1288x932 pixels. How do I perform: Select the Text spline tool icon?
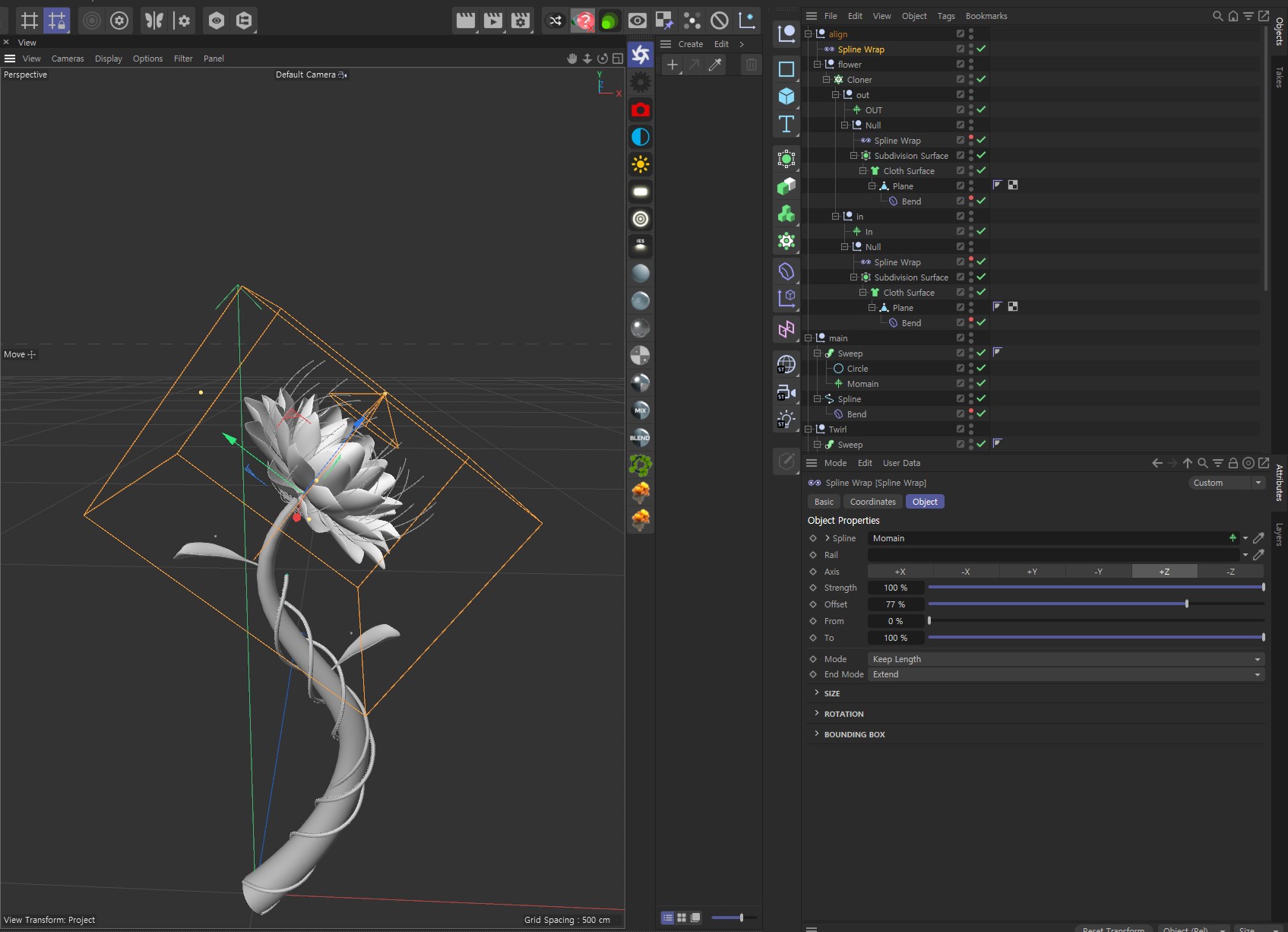(x=786, y=124)
